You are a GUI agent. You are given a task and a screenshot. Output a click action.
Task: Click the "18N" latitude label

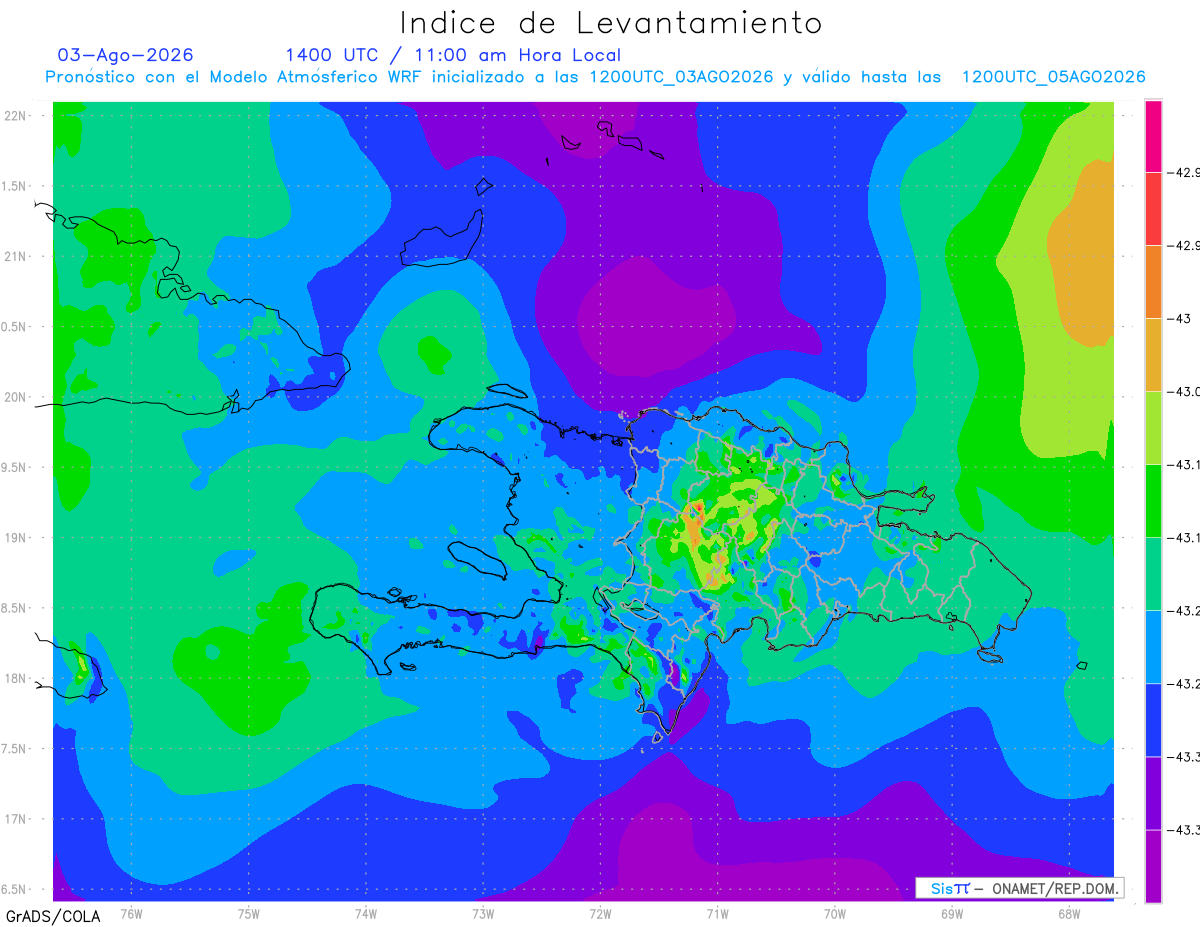(17, 678)
